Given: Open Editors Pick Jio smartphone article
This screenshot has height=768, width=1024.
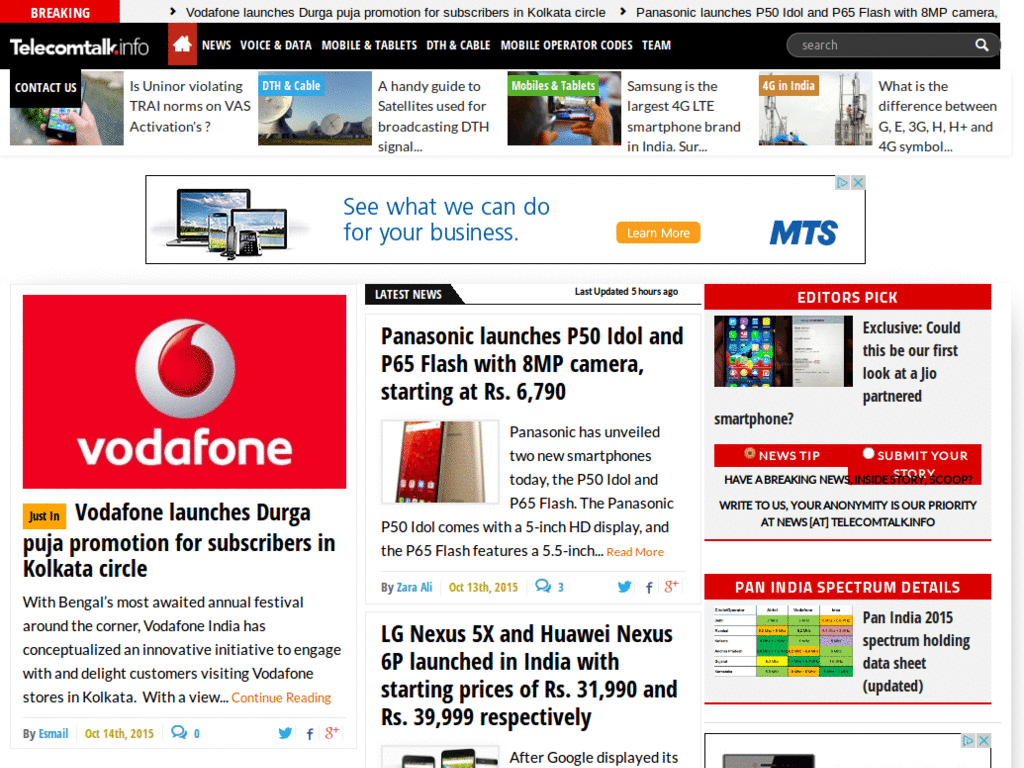Looking at the screenshot, I should 911,362.
